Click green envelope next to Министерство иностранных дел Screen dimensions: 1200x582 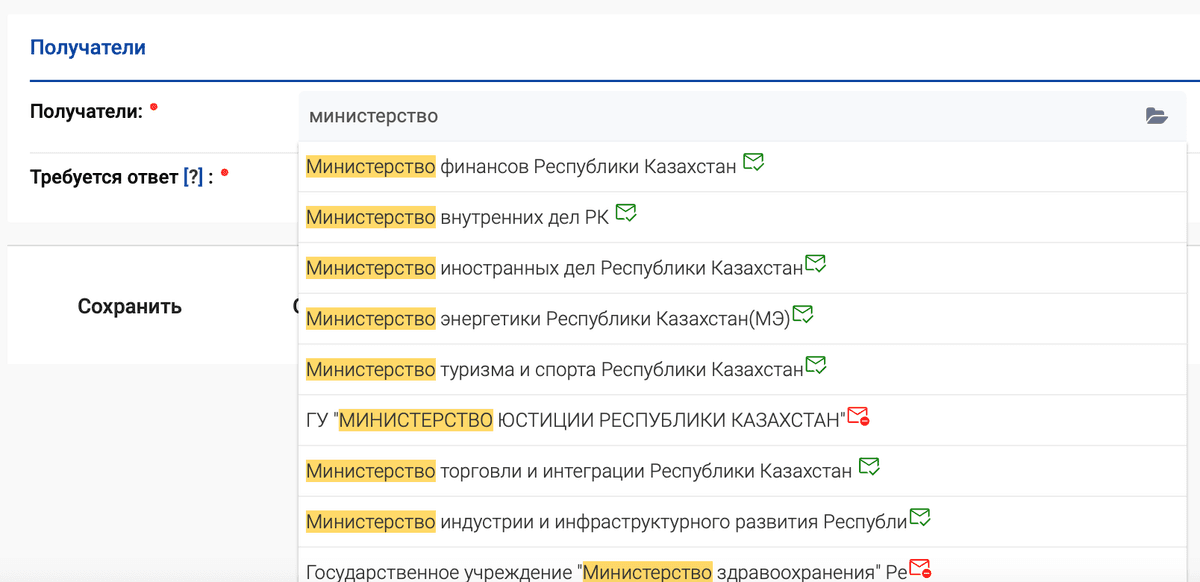pyautogui.click(x=815, y=265)
